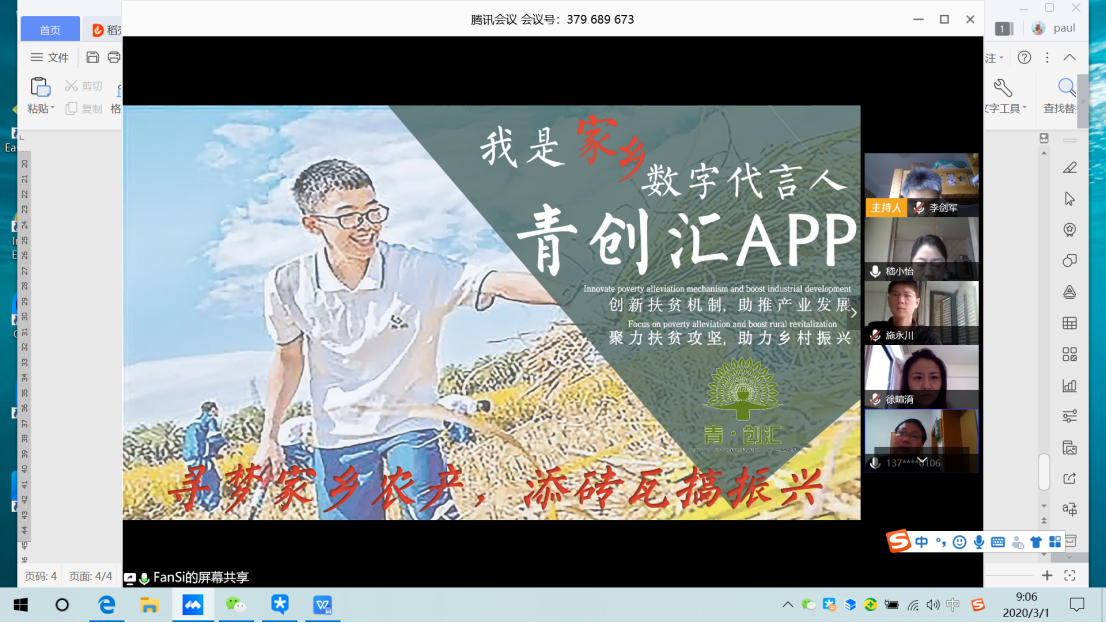1106x623 pixels.
Task: Open the 文件 menu
Action: pyautogui.click(x=50, y=57)
